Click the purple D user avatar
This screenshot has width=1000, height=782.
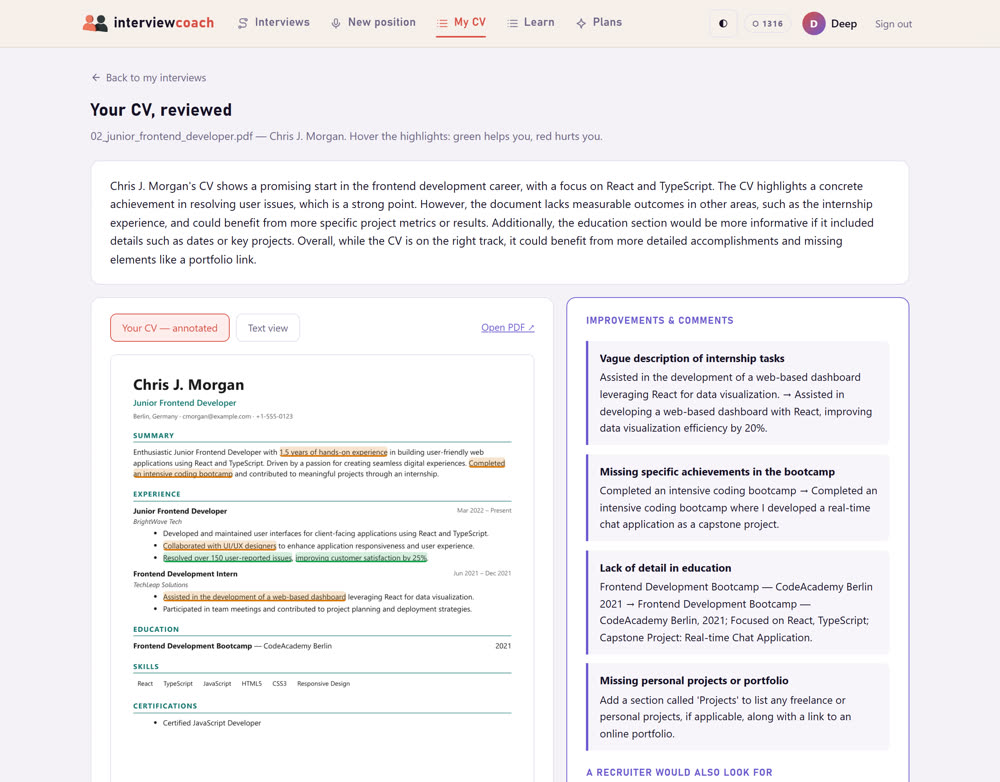pos(814,24)
